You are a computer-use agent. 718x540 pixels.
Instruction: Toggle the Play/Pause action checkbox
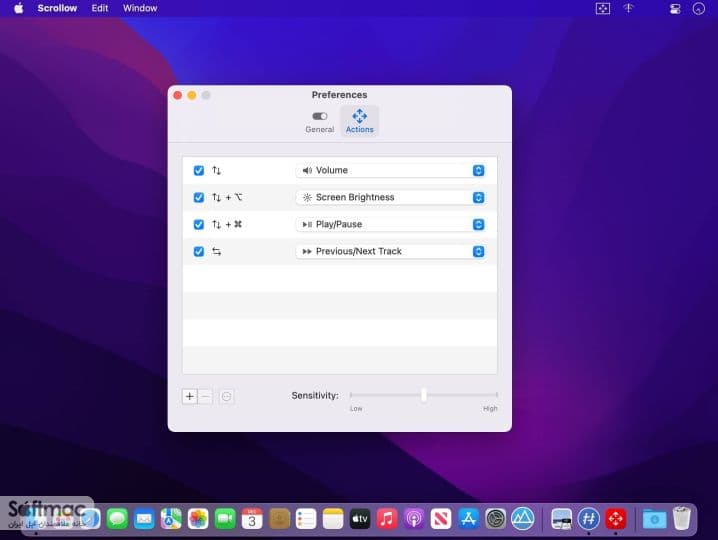pyautogui.click(x=199, y=224)
